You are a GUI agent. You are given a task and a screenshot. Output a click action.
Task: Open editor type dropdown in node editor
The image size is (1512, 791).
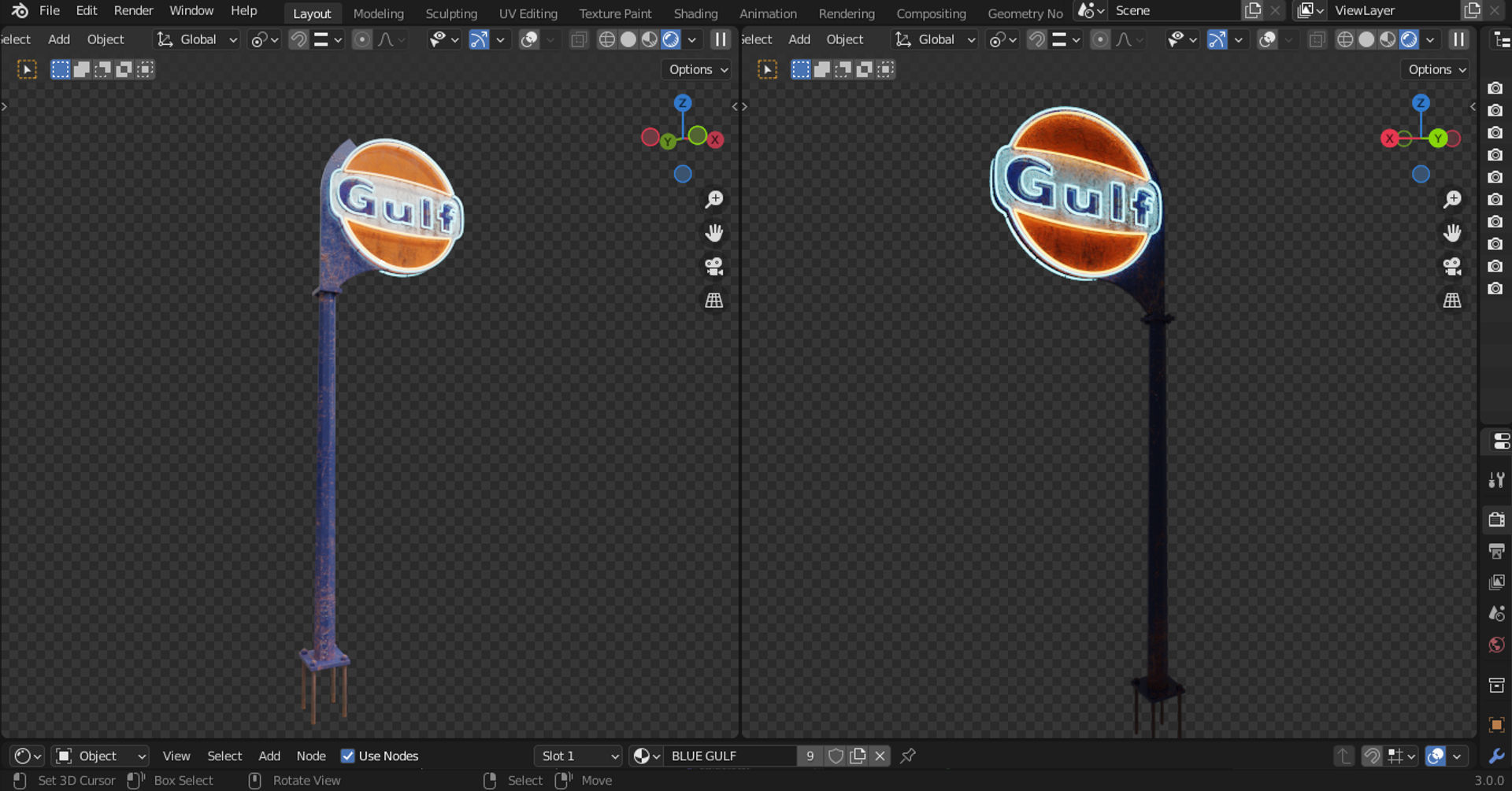(28, 756)
